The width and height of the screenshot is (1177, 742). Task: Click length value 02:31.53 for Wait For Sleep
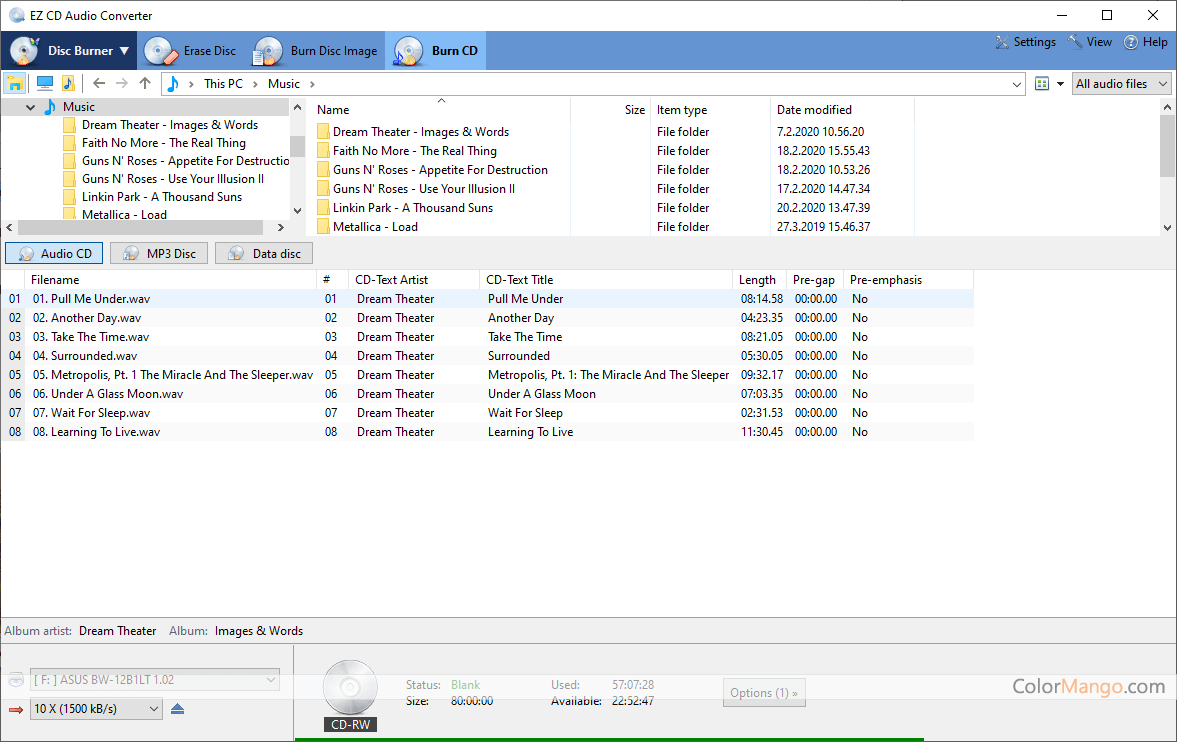coord(762,413)
